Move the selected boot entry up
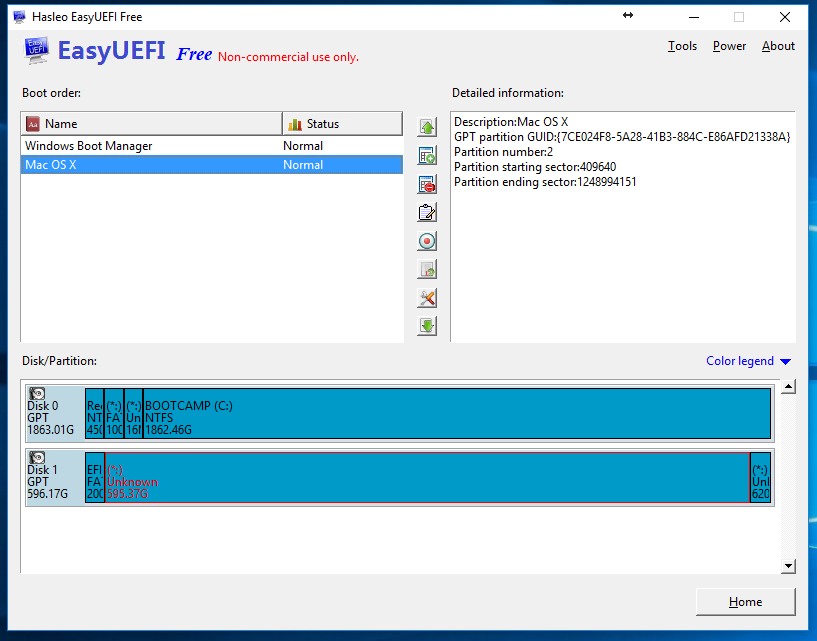Image resolution: width=817 pixels, height=641 pixels. click(x=427, y=127)
